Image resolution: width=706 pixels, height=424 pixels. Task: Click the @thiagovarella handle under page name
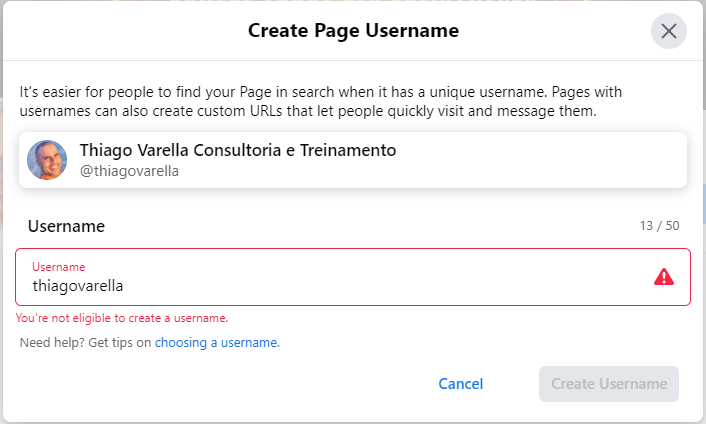[130, 171]
